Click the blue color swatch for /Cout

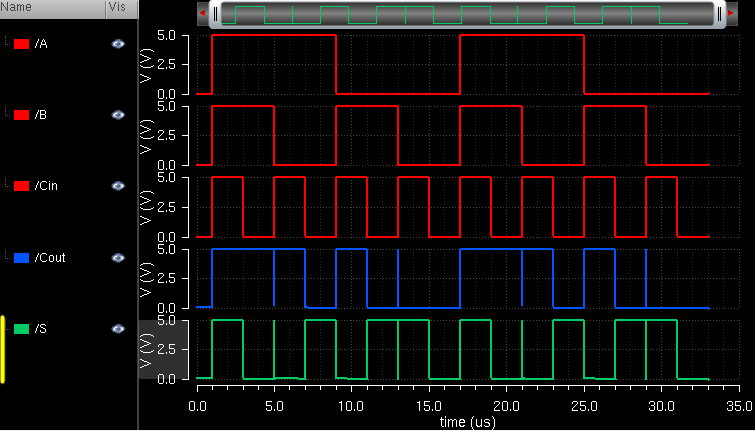[x=22, y=257]
